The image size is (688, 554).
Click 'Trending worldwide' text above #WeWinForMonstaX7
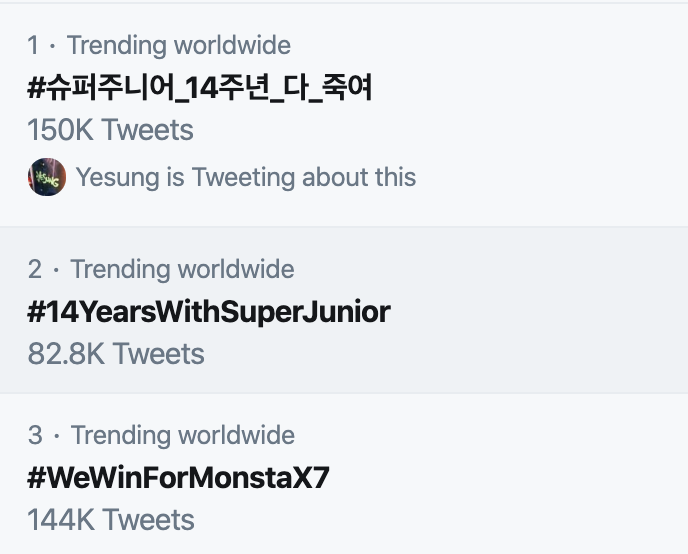coord(183,435)
